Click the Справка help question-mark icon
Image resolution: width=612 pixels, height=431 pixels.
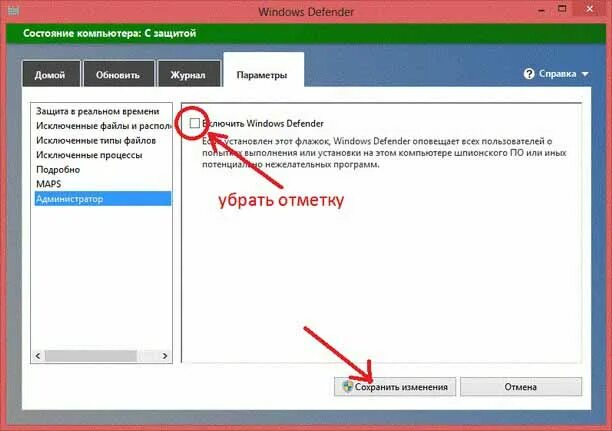(529, 74)
